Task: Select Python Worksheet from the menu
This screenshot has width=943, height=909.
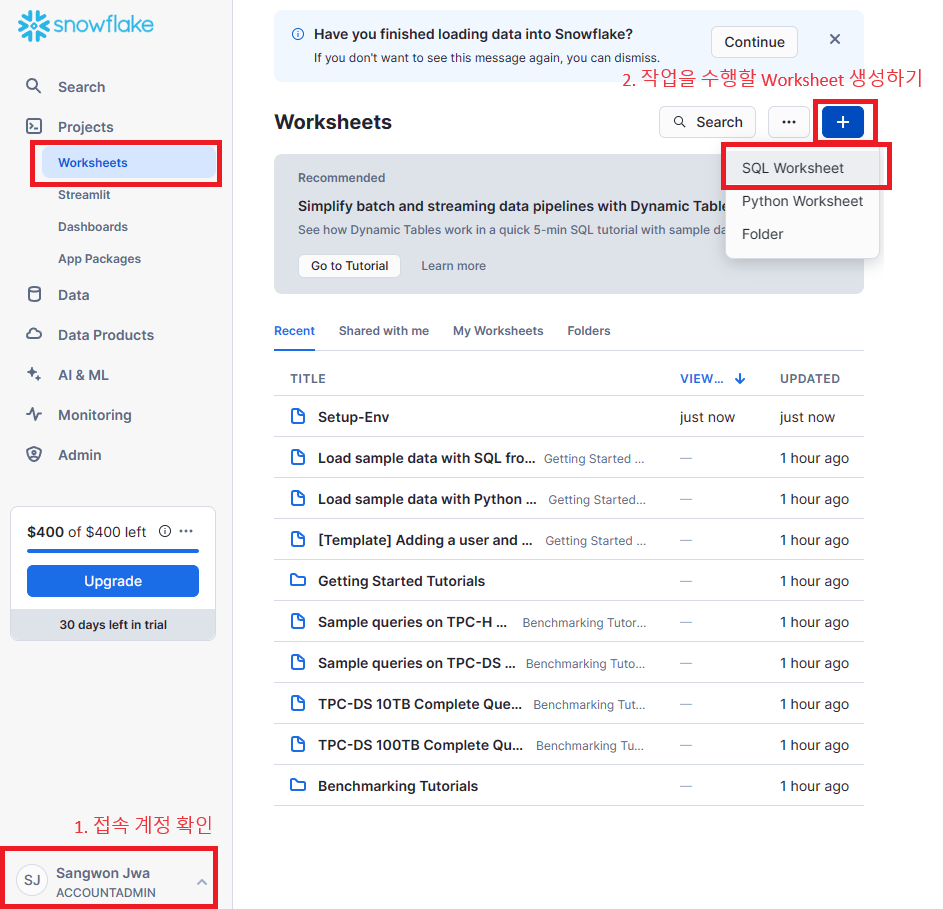Action: [x=802, y=201]
